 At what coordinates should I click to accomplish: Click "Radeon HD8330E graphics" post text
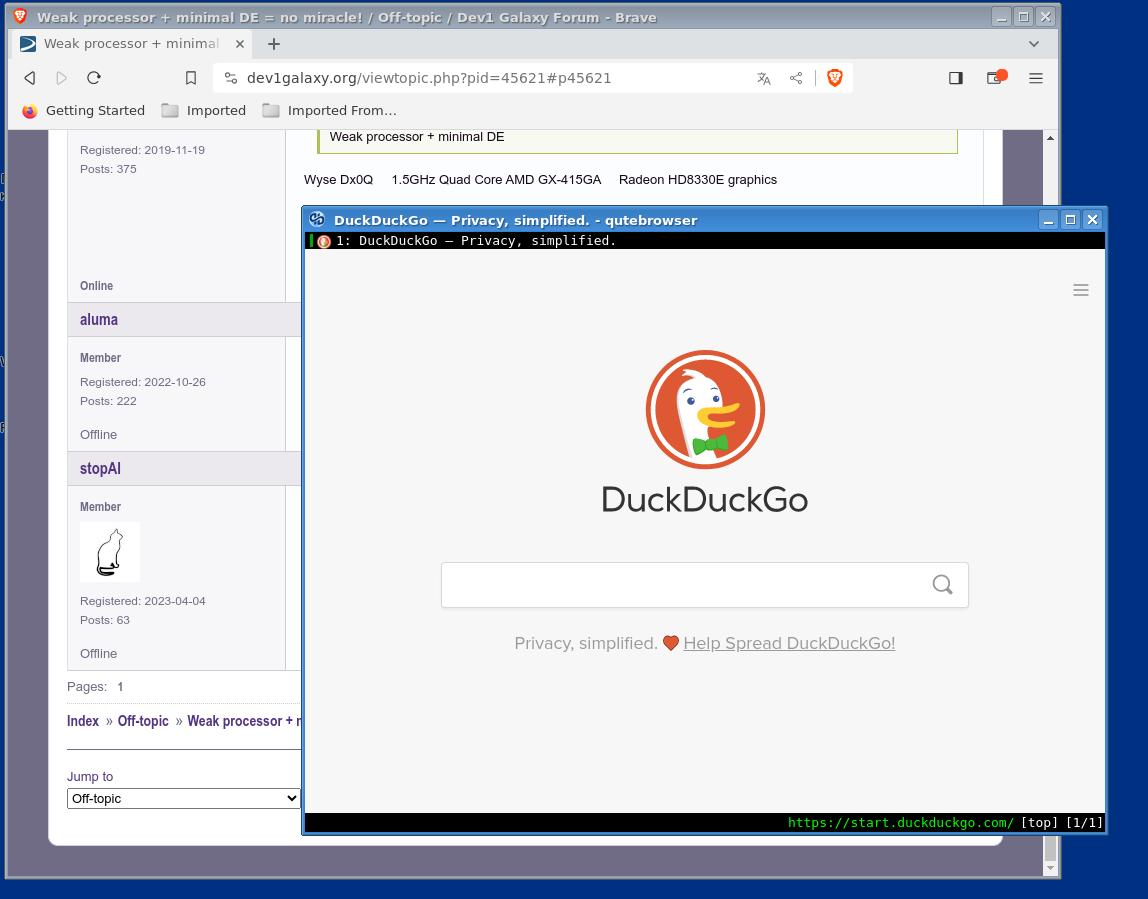tap(698, 180)
